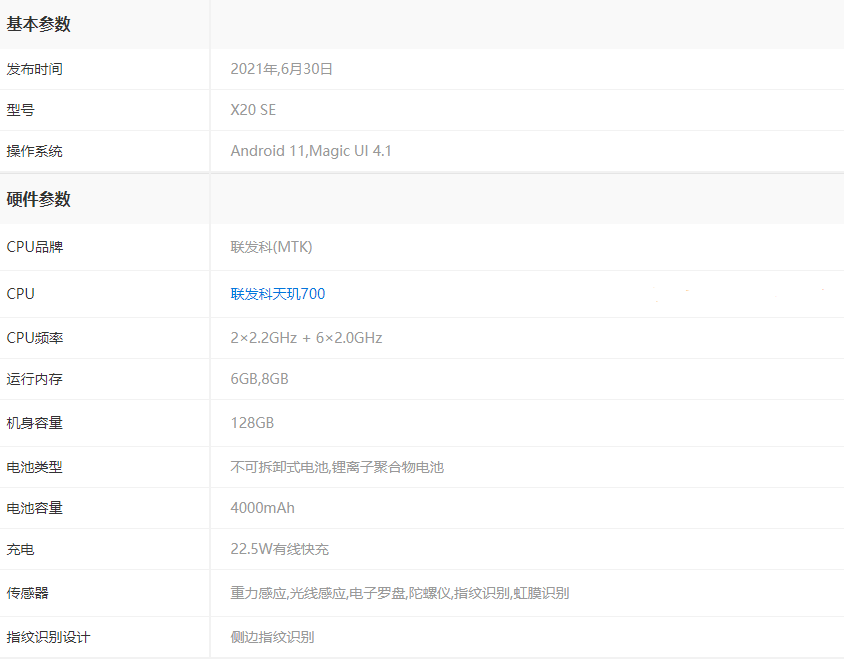Click the 电池类型 row label

point(35,467)
